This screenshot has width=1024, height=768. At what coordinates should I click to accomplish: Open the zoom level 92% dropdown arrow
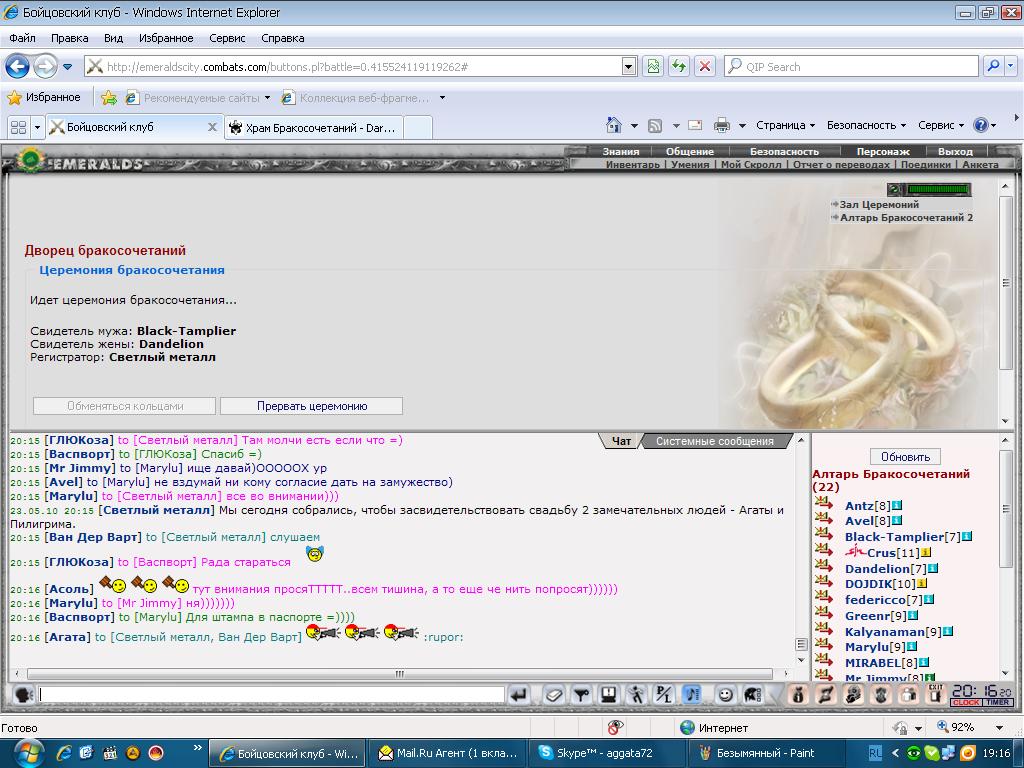pyautogui.click(x=999, y=728)
